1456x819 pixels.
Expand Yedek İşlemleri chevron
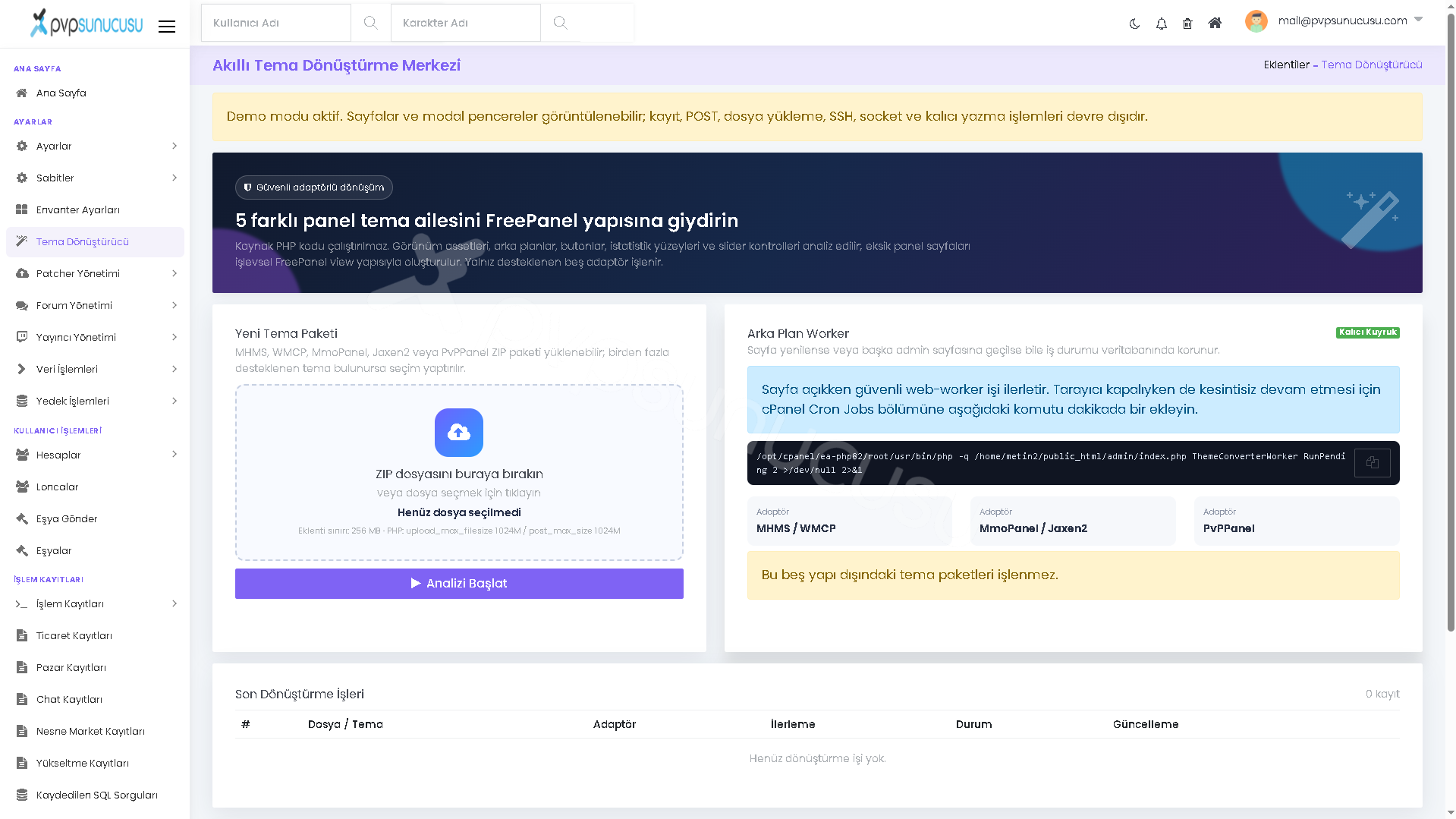tap(175, 402)
